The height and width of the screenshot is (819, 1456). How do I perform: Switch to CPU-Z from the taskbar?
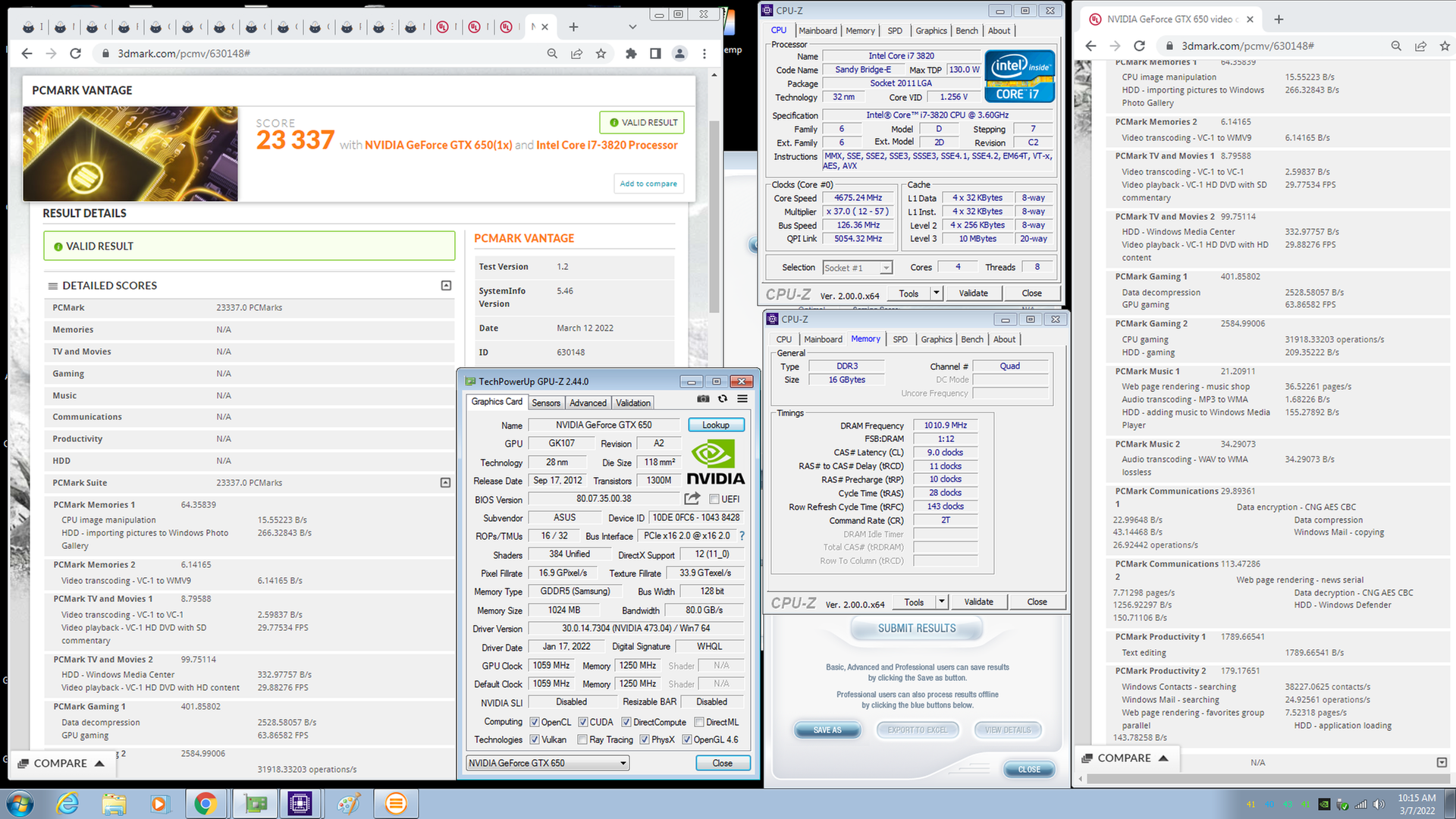click(300, 803)
